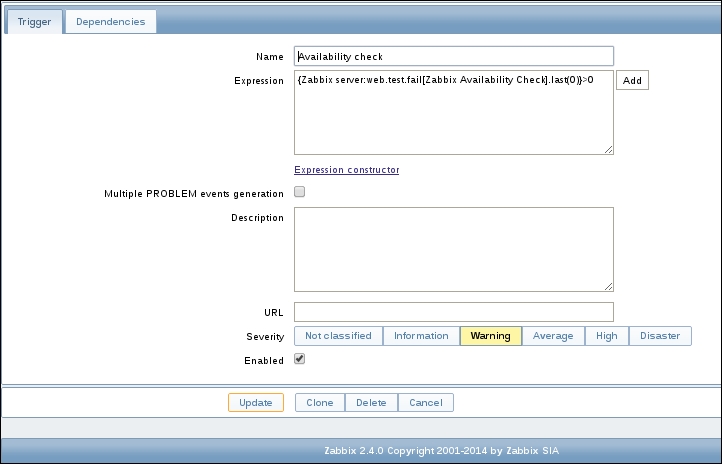
Task: Clone this trigger
Action: click(319, 402)
